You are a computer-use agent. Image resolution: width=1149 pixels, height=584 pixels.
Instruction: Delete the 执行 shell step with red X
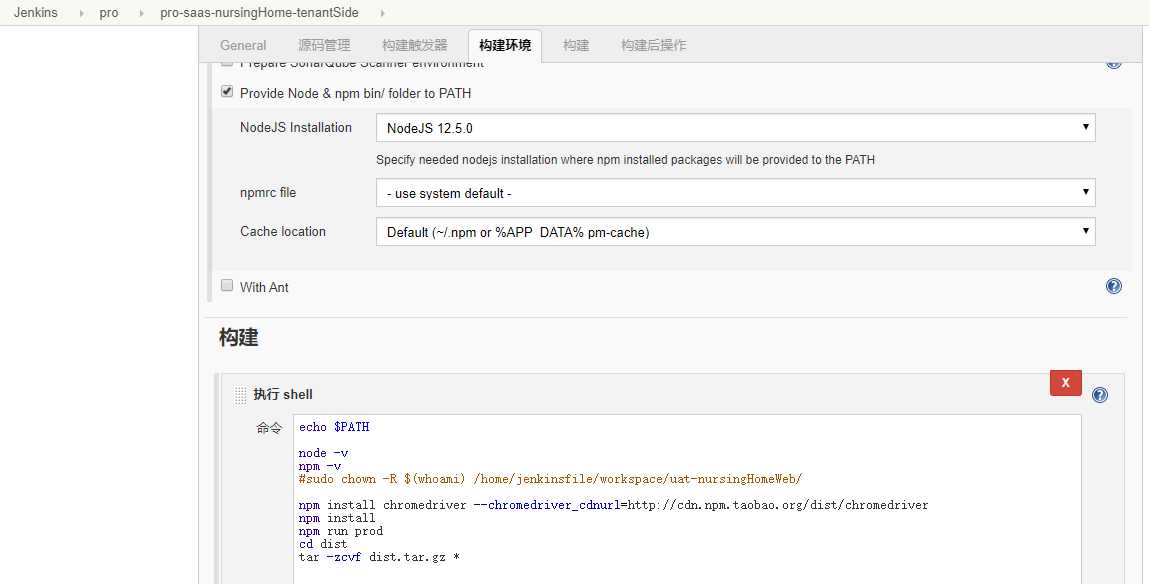pos(1065,383)
